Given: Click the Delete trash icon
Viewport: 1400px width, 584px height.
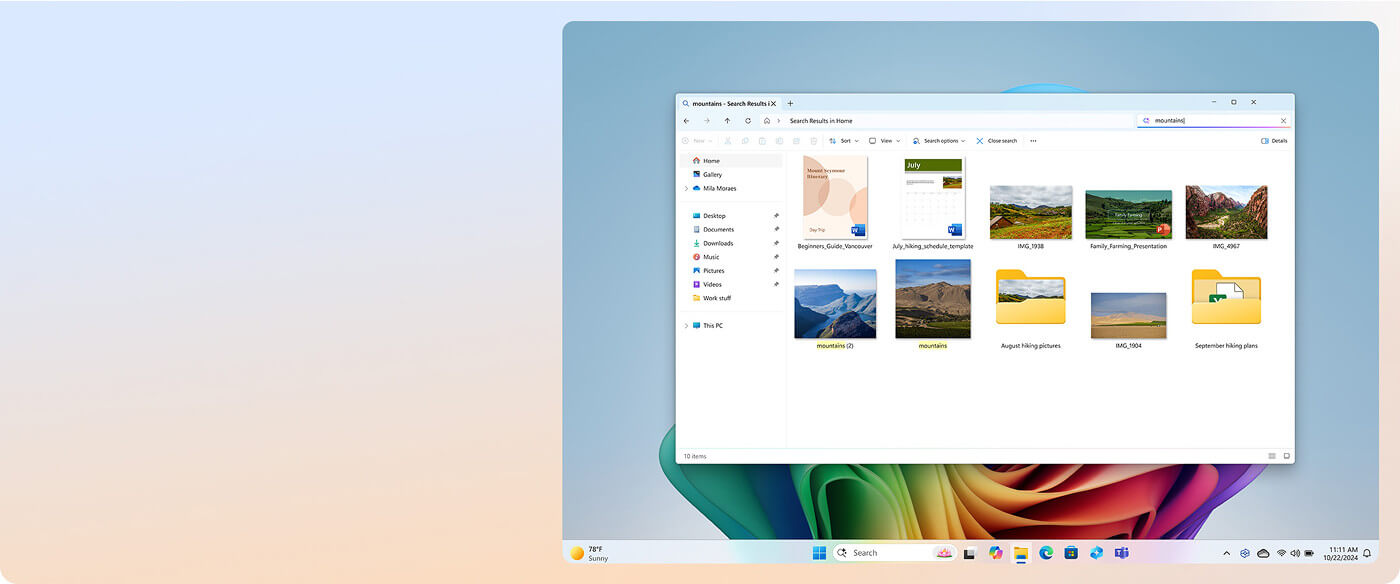Looking at the screenshot, I should coord(813,141).
